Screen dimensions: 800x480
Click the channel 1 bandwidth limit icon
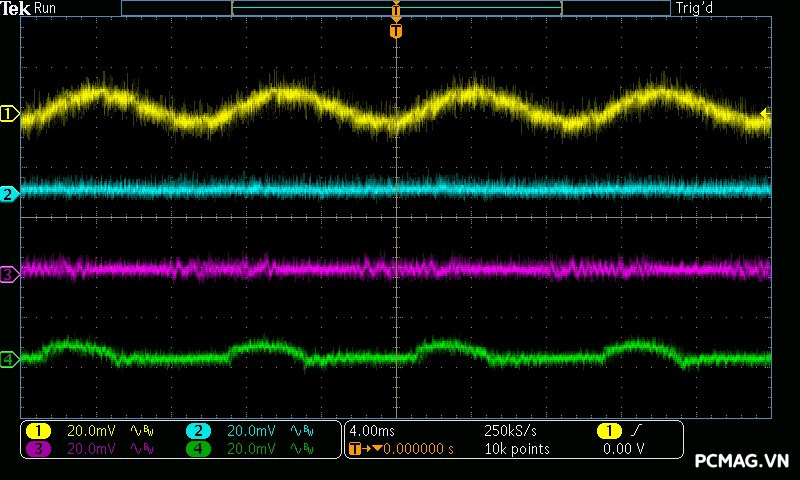pos(141,431)
